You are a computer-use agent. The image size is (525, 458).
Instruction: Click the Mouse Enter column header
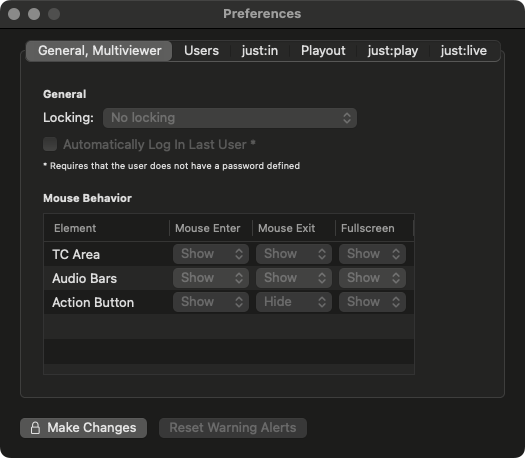211,228
